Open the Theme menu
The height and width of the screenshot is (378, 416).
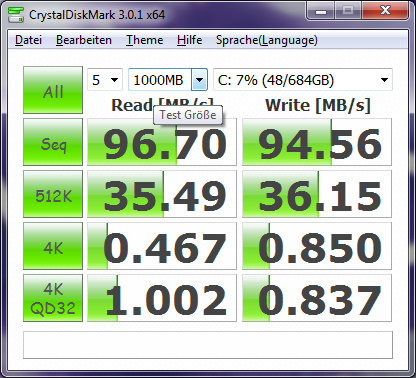point(144,40)
